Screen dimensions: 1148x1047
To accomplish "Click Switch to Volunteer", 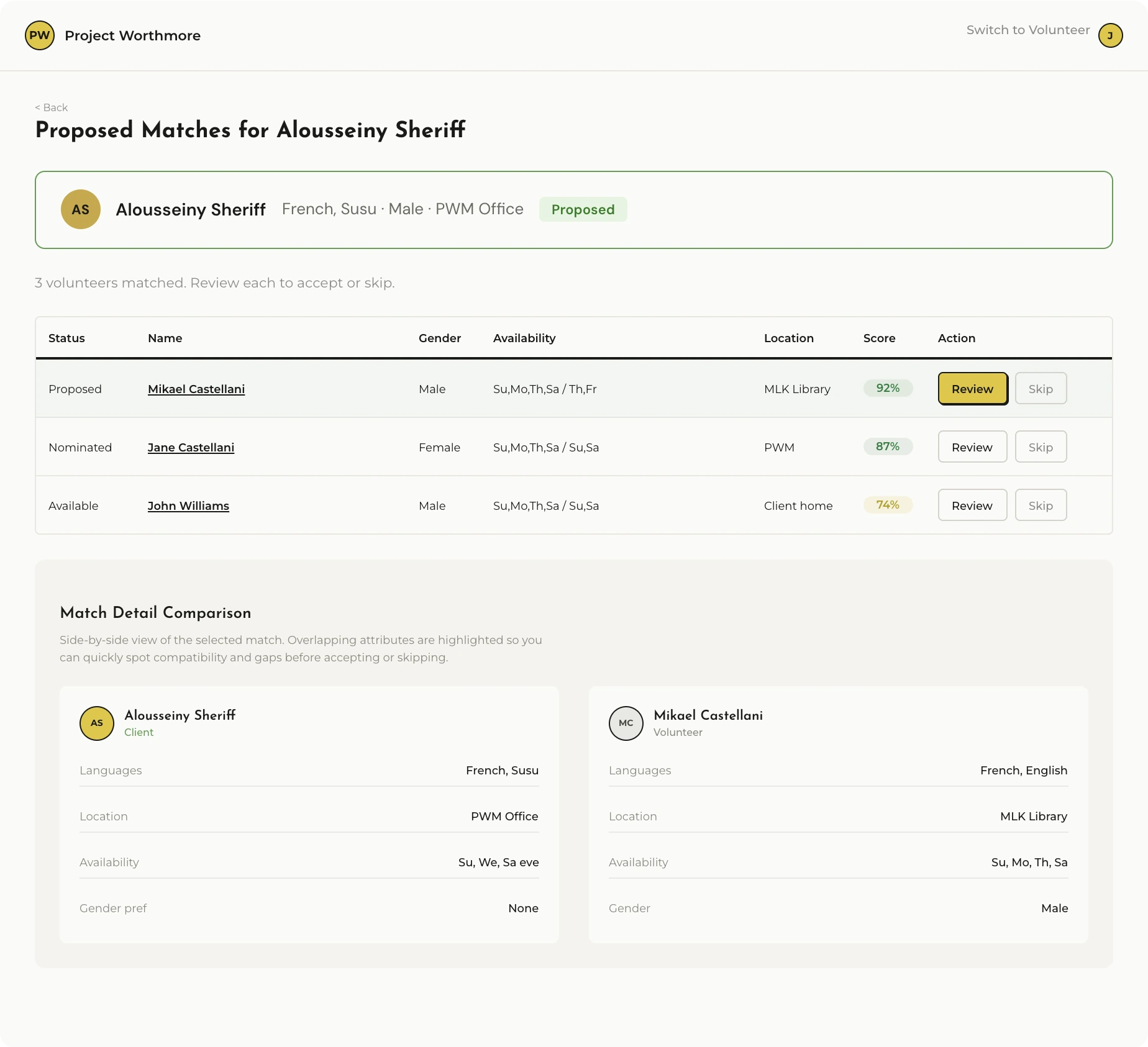I will 1027,30.
